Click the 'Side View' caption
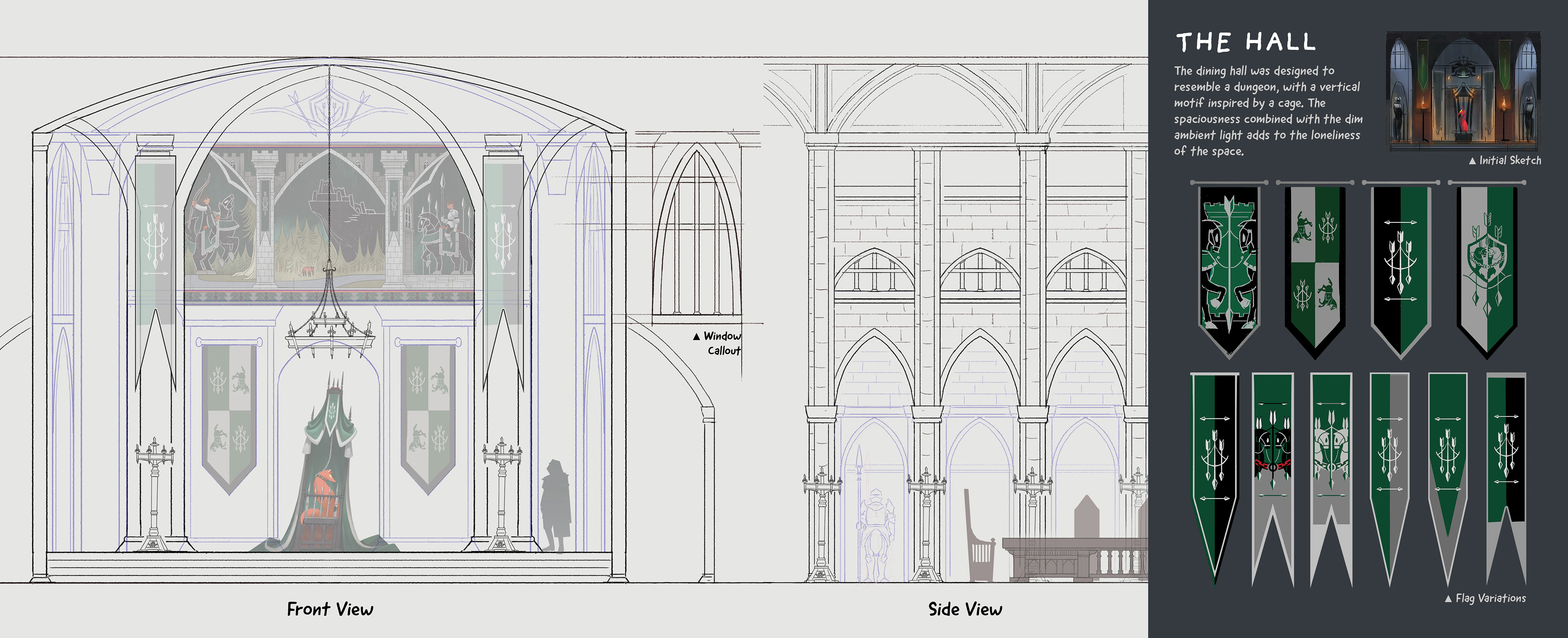This screenshot has height=638, width=1568. [965, 609]
